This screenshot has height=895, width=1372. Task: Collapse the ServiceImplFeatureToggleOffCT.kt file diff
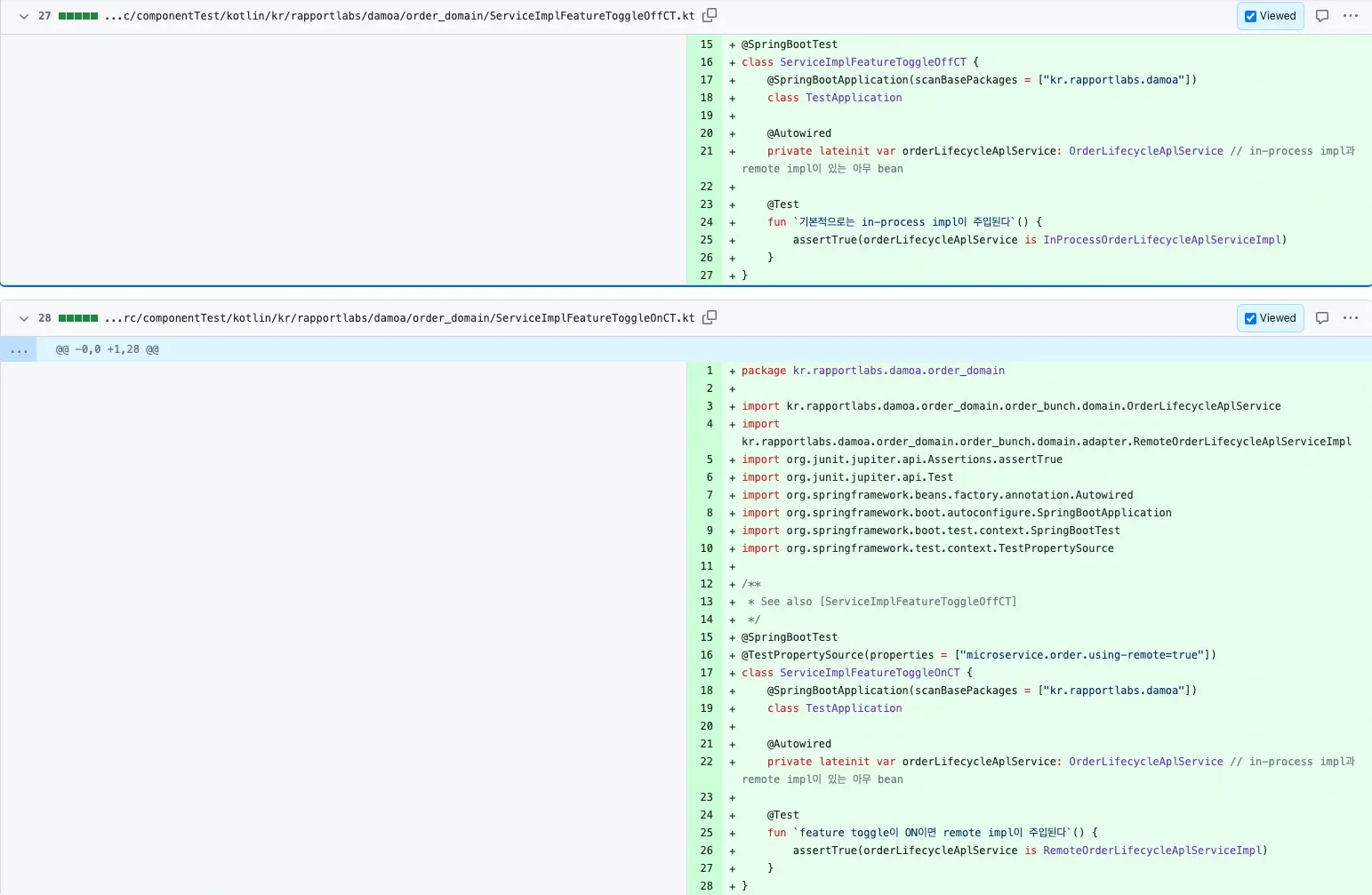24,16
